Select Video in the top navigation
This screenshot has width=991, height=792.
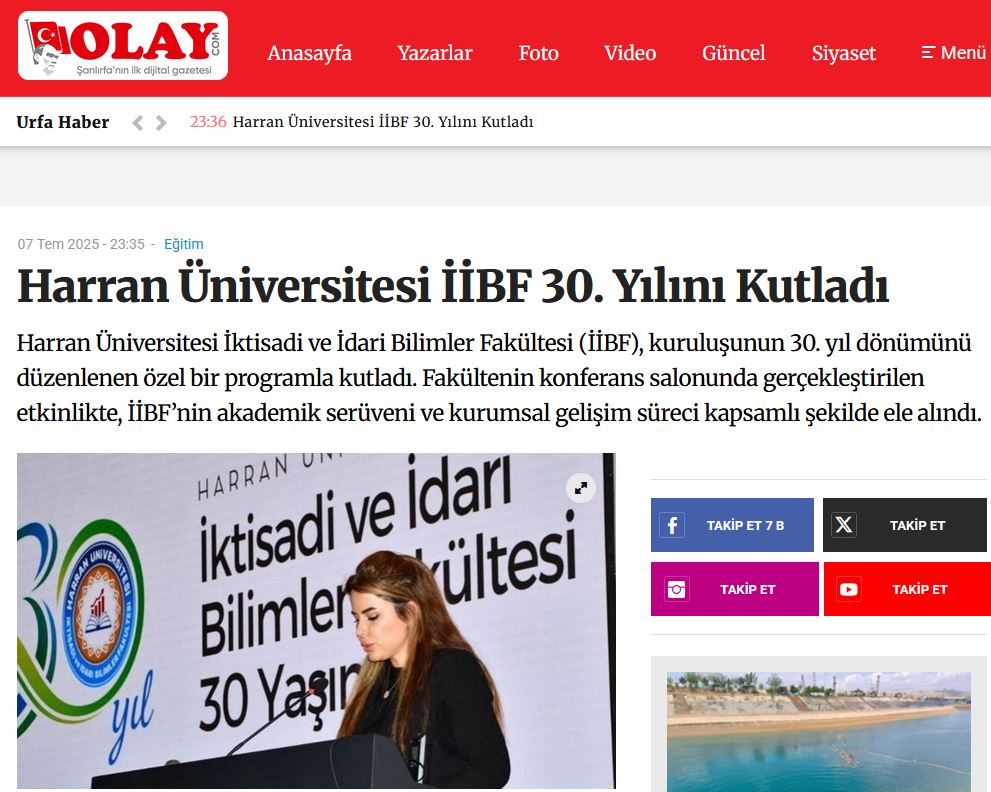pos(630,53)
